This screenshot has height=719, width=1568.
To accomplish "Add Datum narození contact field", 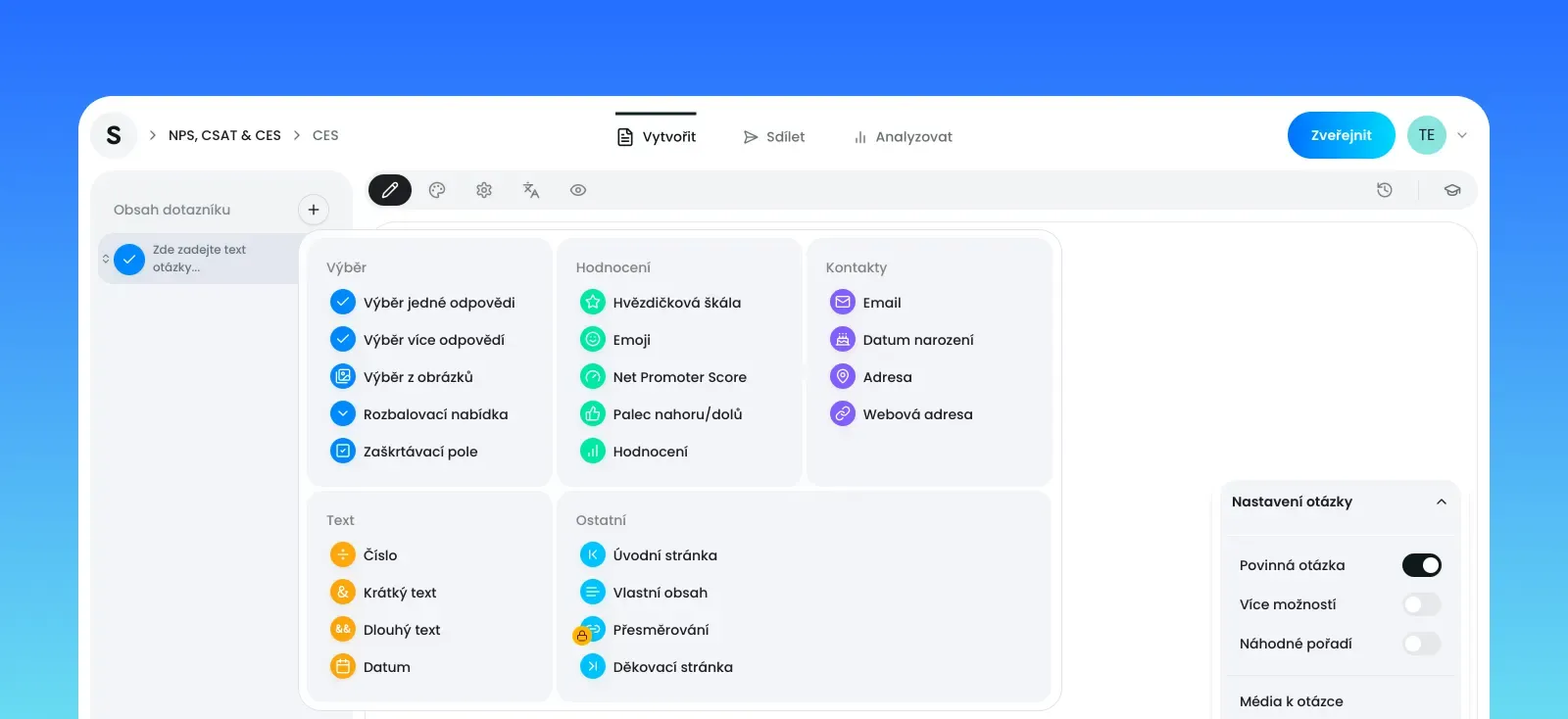I will (903, 339).
